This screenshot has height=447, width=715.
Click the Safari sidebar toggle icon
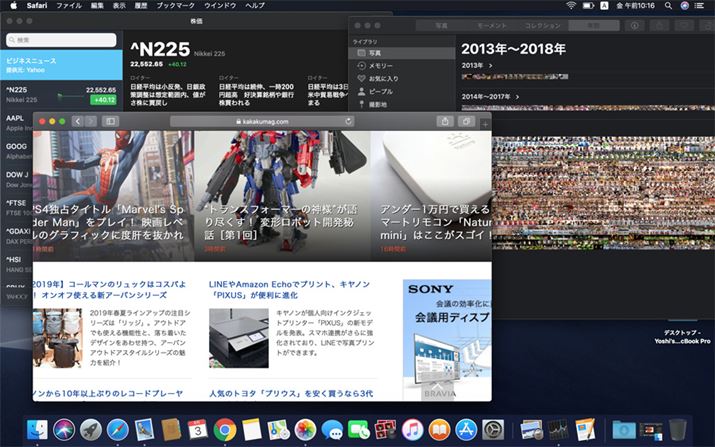(111, 121)
